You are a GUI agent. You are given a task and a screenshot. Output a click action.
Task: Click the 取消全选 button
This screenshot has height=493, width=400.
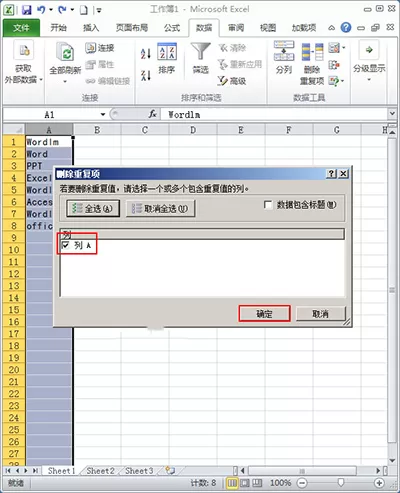(160, 209)
